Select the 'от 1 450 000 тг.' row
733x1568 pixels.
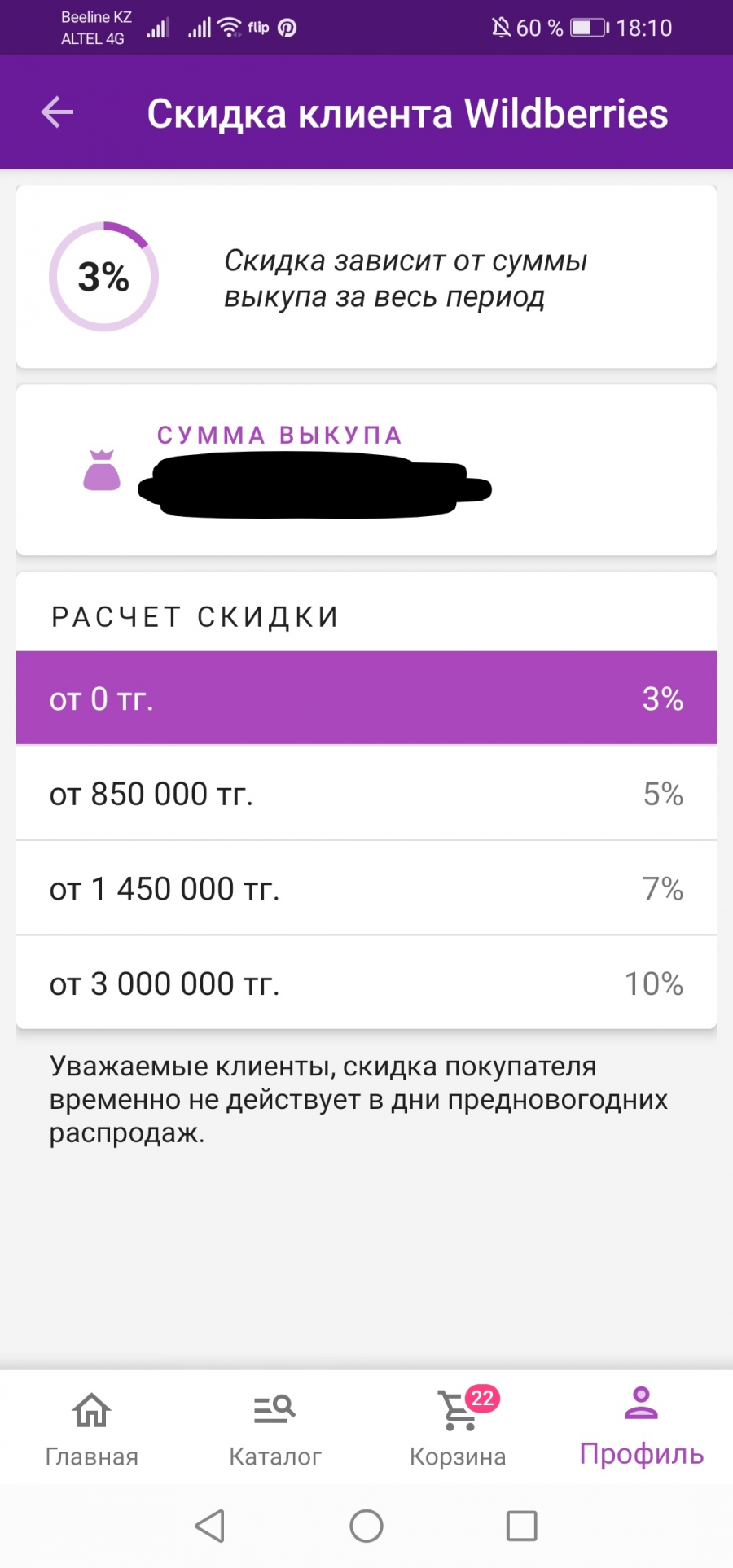pyautogui.click(x=366, y=888)
